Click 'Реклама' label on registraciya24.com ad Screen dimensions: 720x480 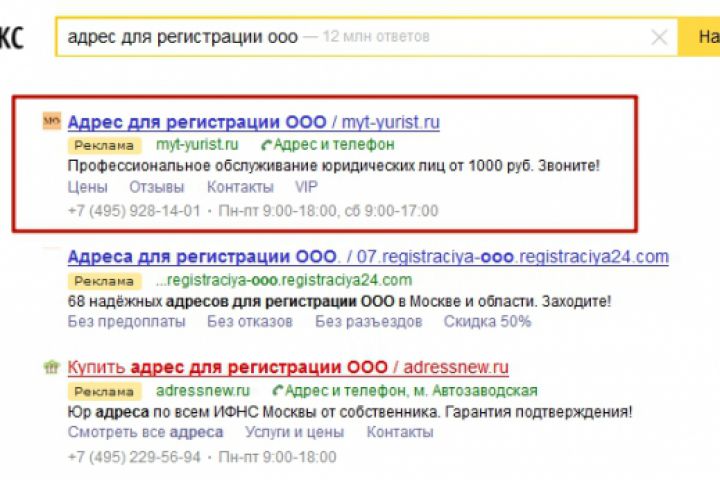click(104, 281)
